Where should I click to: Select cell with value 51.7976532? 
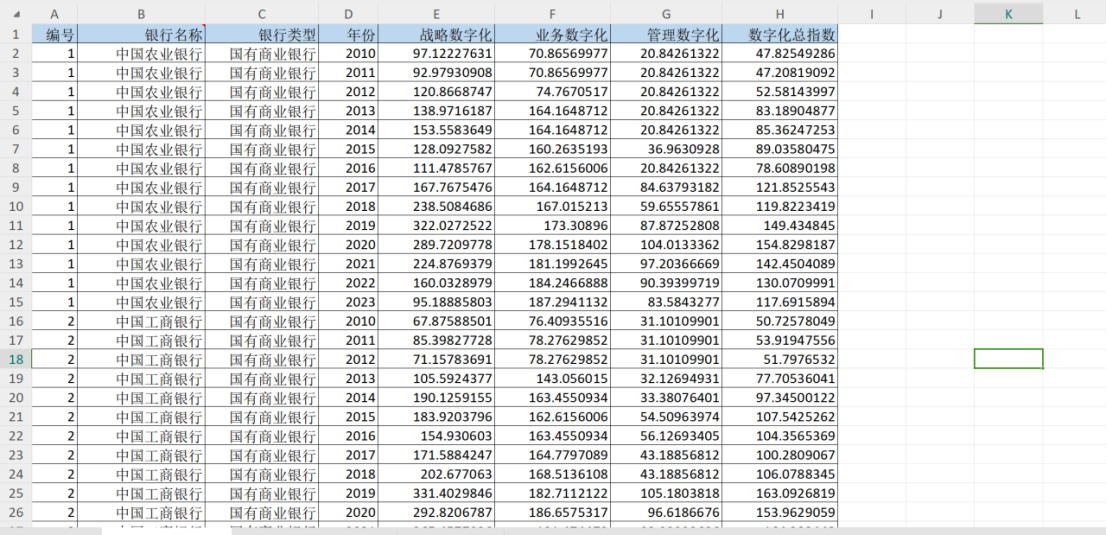(x=779, y=359)
